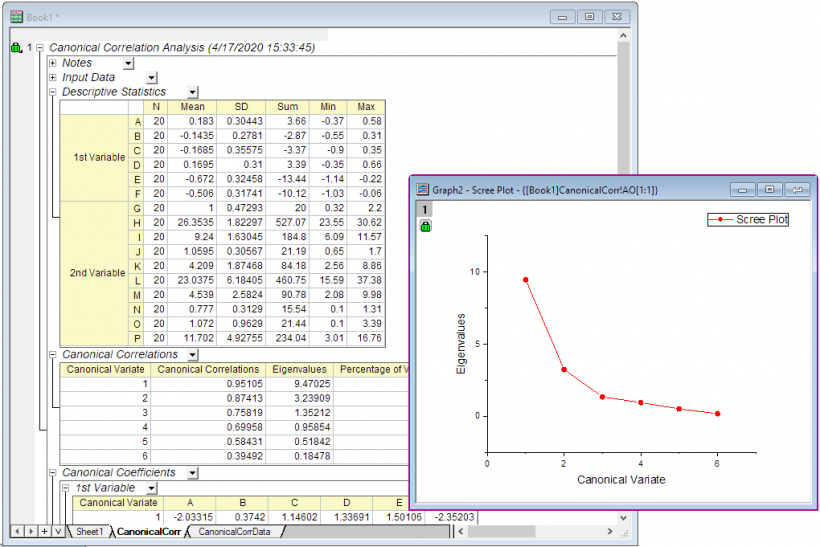Click the add sheet plus button
This screenshot has height=547, width=820.
pos(44,532)
